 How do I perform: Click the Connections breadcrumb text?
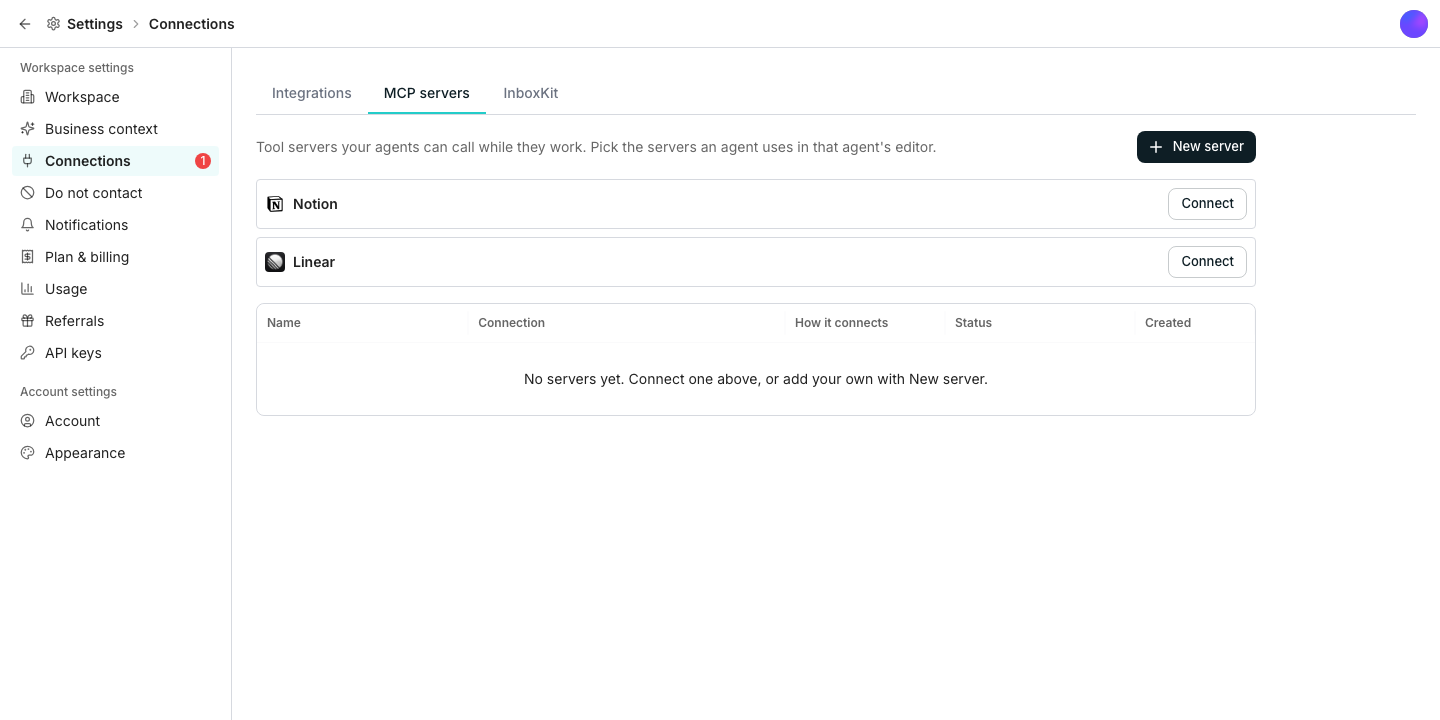[192, 24]
